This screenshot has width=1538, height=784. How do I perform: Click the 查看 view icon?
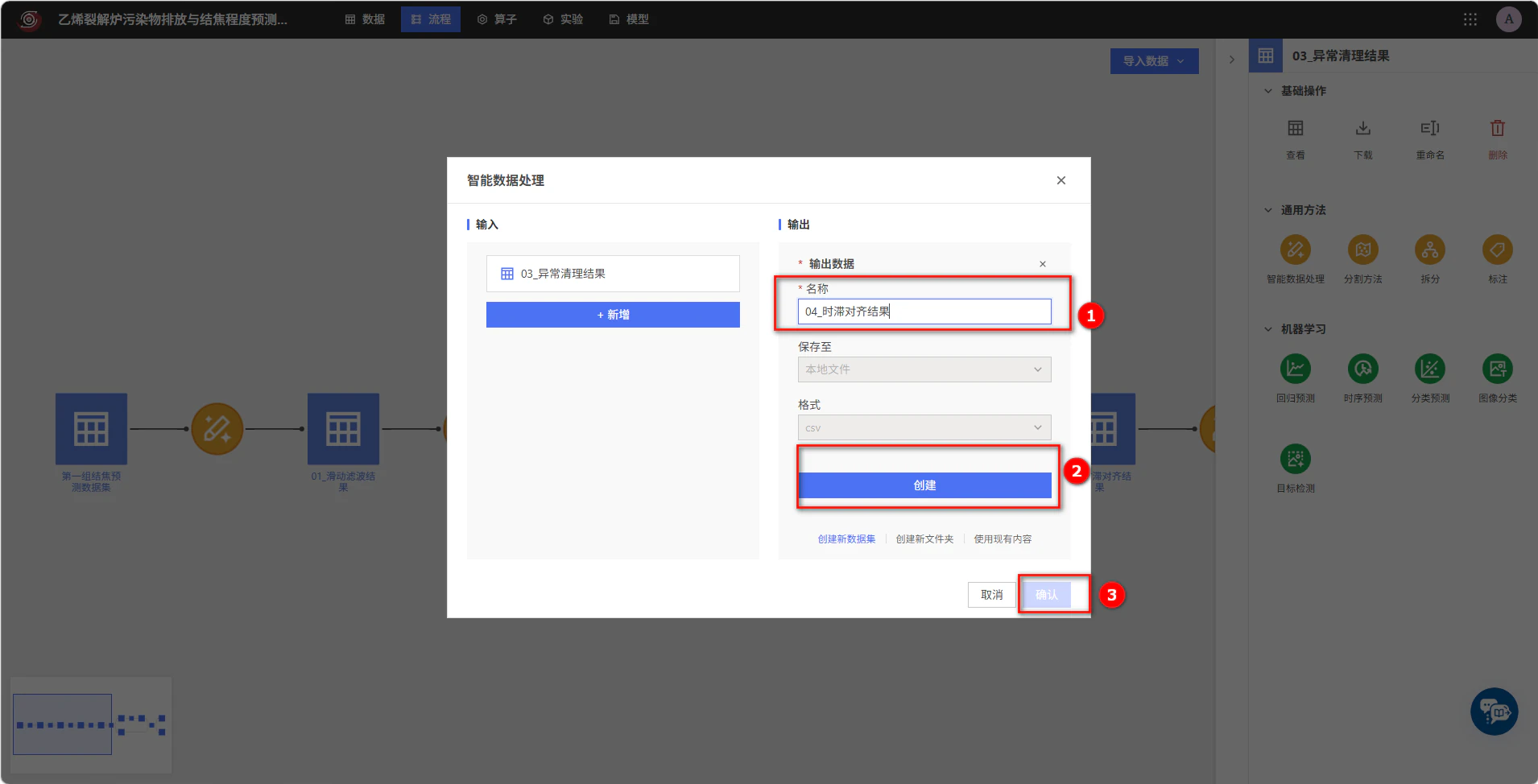[1295, 128]
